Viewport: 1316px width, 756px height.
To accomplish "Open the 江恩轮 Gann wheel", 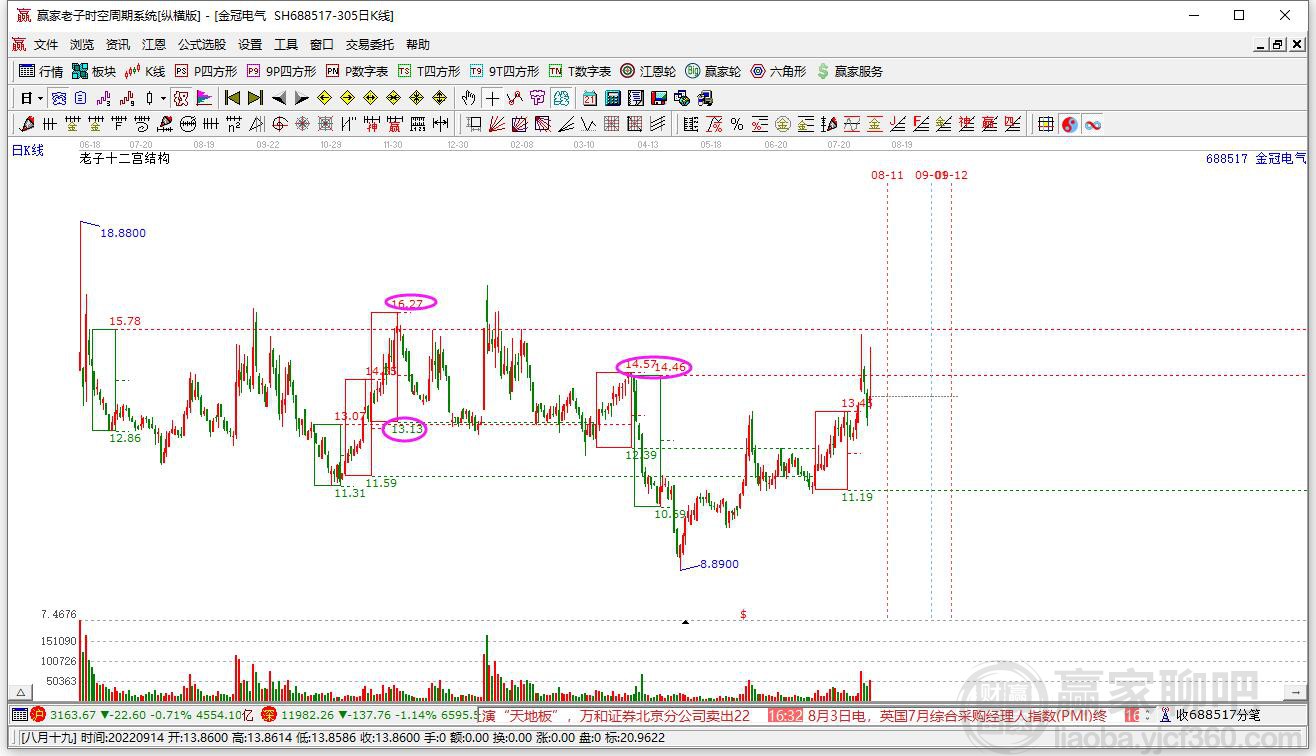I will (648, 71).
